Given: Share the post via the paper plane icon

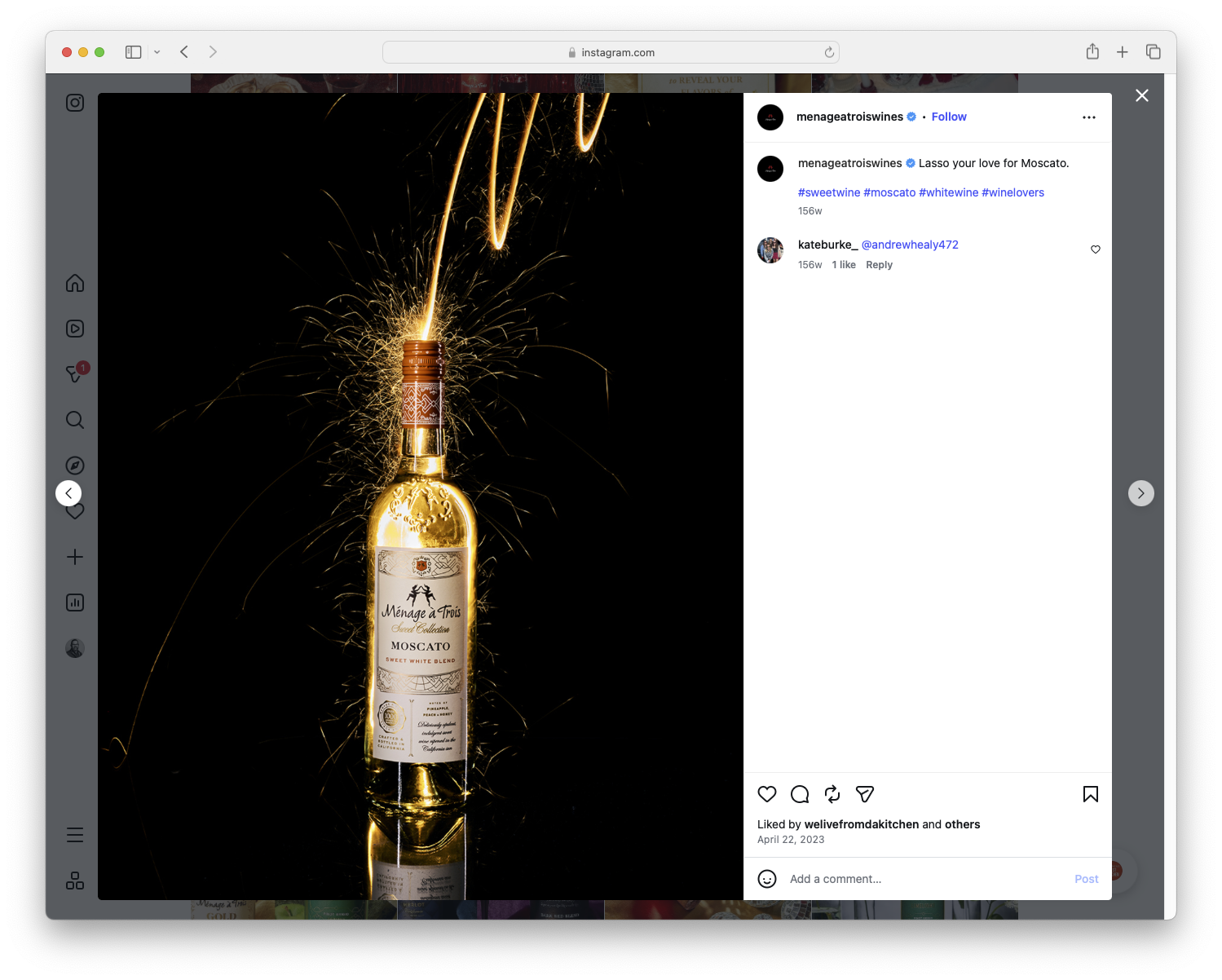Looking at the screenshot, I should pos(864,794).
